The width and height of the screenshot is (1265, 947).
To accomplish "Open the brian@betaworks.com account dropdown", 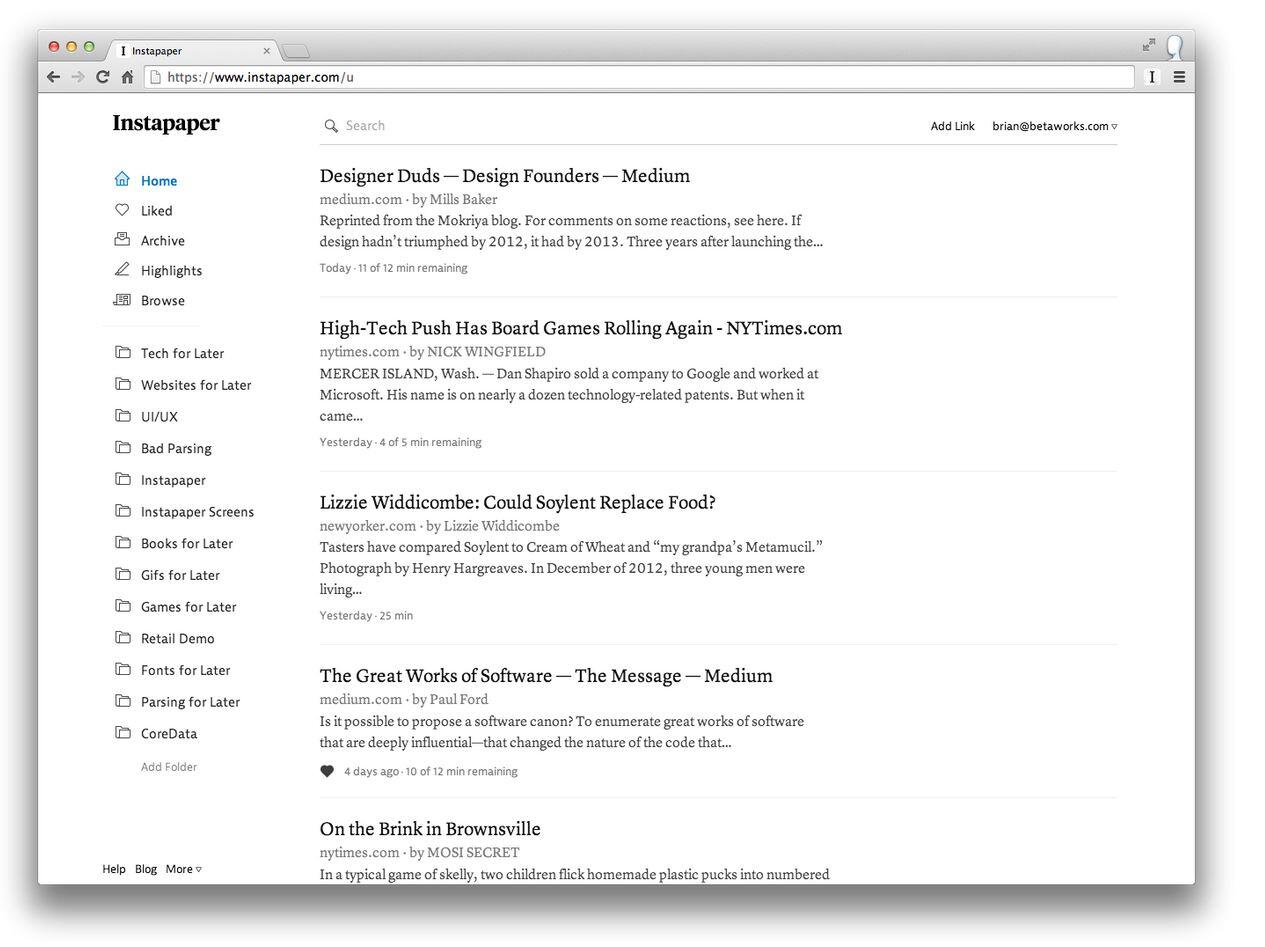I will (x=1055, y=126).
